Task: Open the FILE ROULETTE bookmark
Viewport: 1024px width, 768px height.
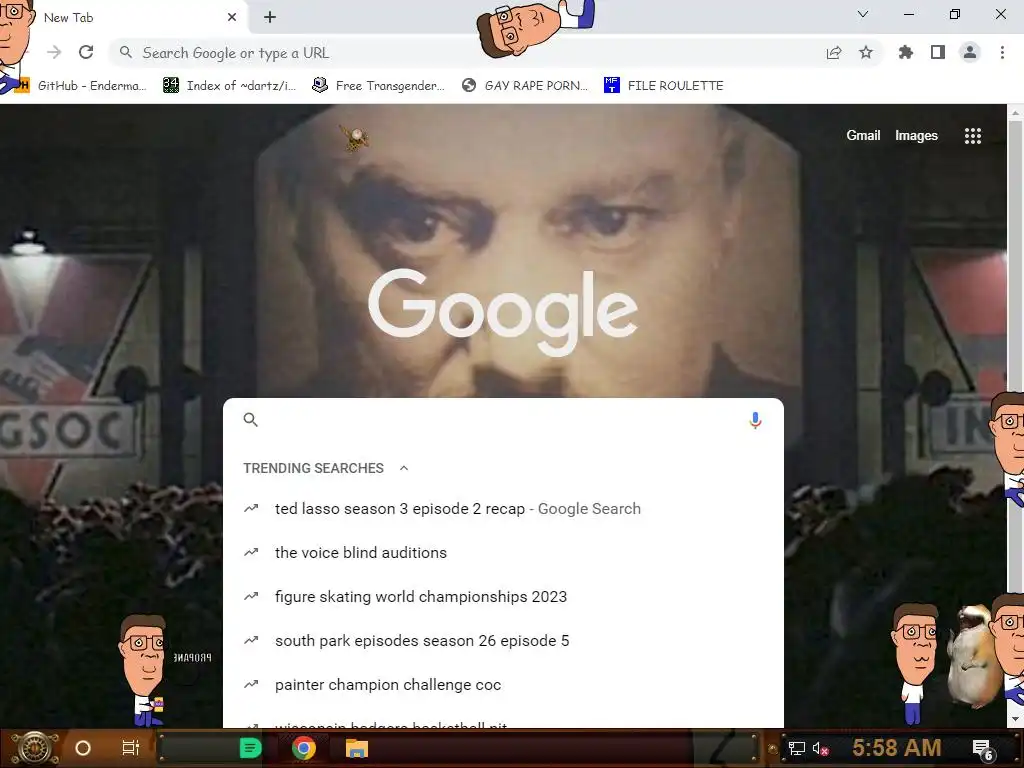Action: tap(664, 86)
